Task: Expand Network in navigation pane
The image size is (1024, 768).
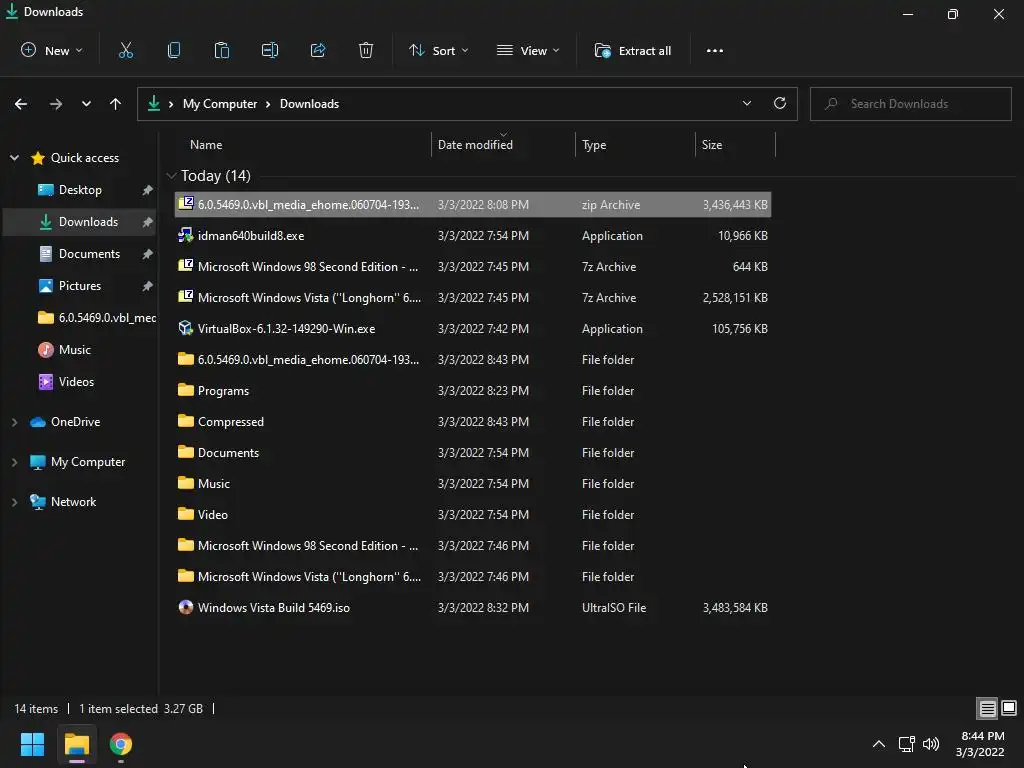Action: pos(14,502)
